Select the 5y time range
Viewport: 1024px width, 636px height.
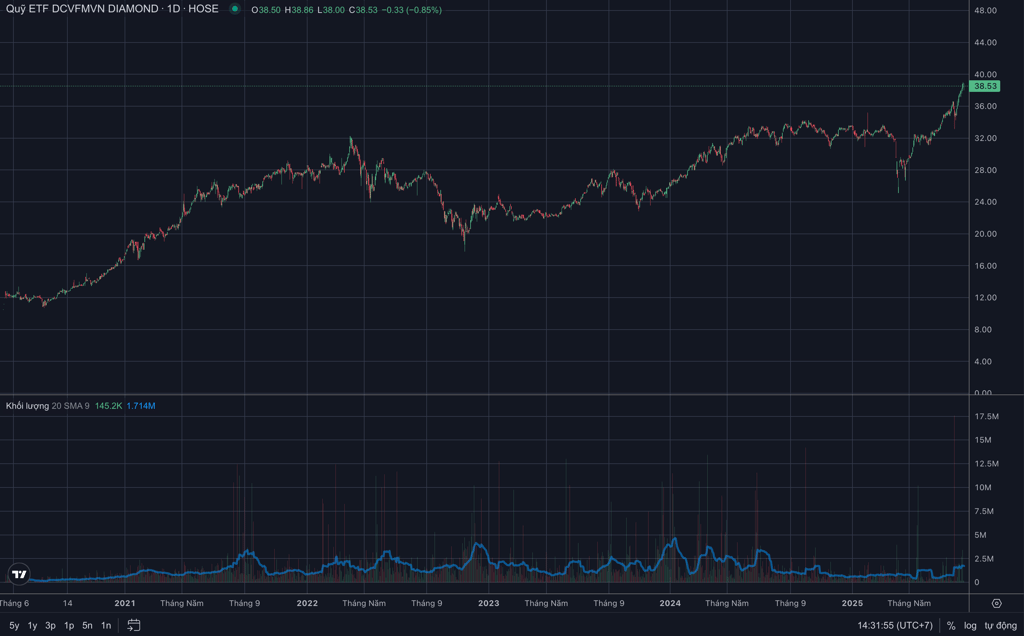(14, 626)
